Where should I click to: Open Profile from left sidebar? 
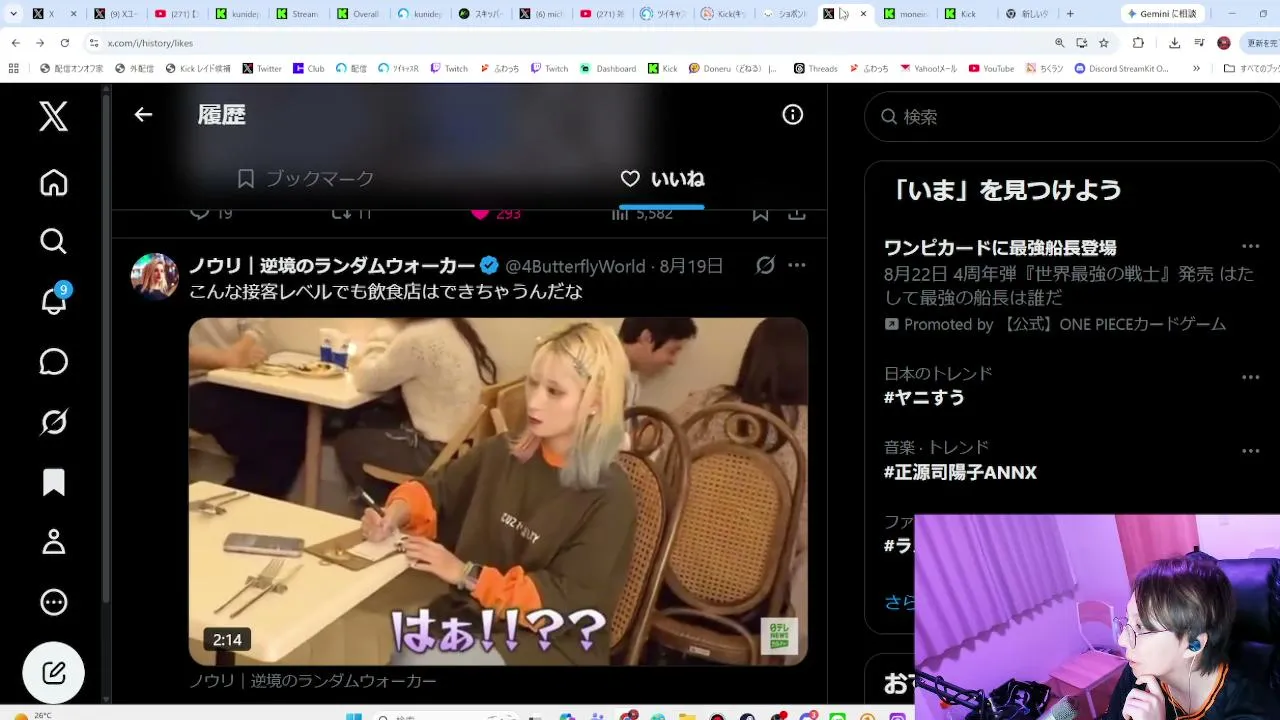(x=54, y=542)
